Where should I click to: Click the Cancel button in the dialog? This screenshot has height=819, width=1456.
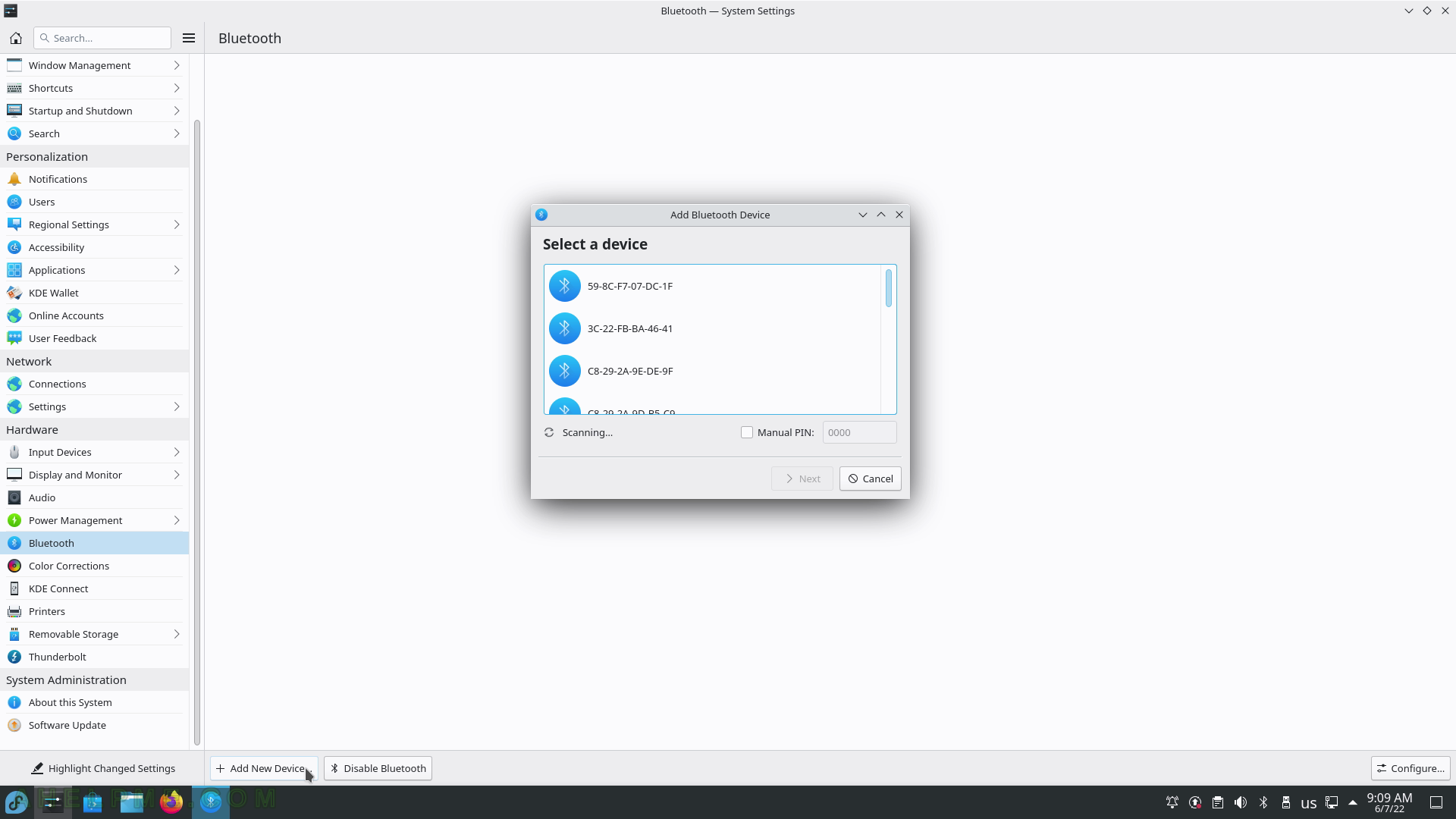click(x=870, y=479)
